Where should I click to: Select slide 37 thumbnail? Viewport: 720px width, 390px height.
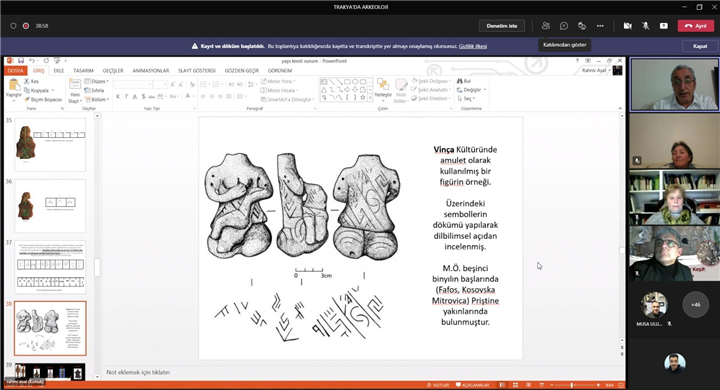[50, 267]
